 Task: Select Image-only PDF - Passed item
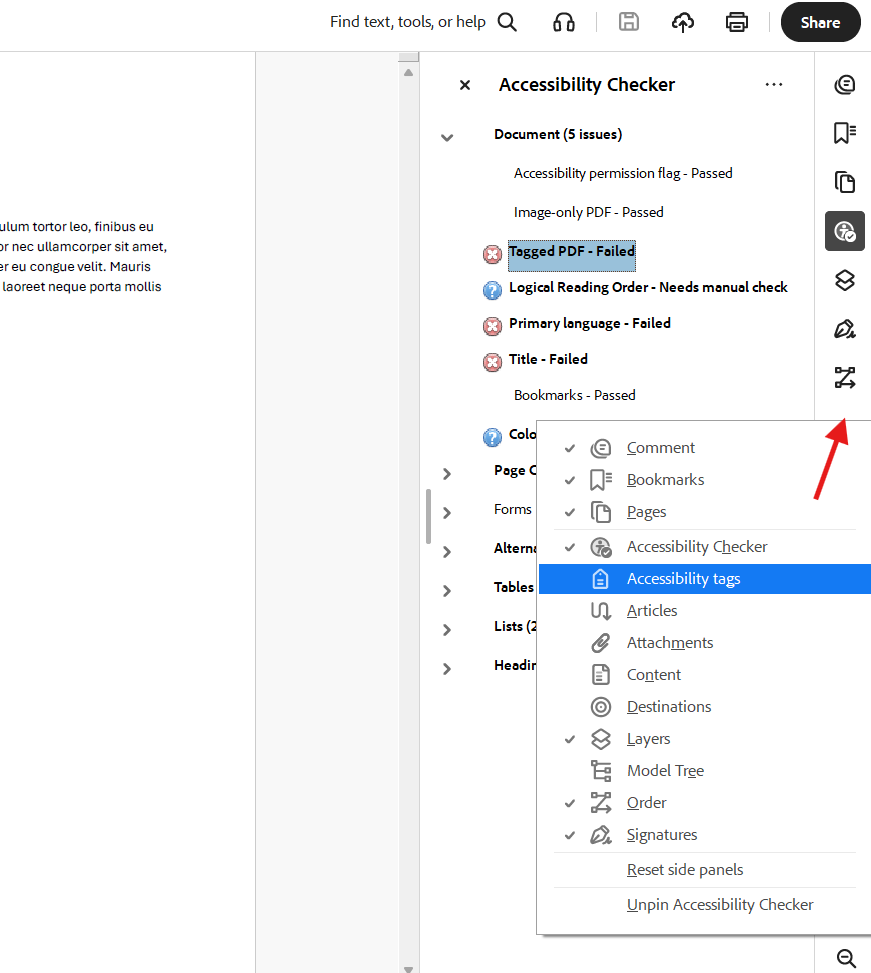point(588,212)
